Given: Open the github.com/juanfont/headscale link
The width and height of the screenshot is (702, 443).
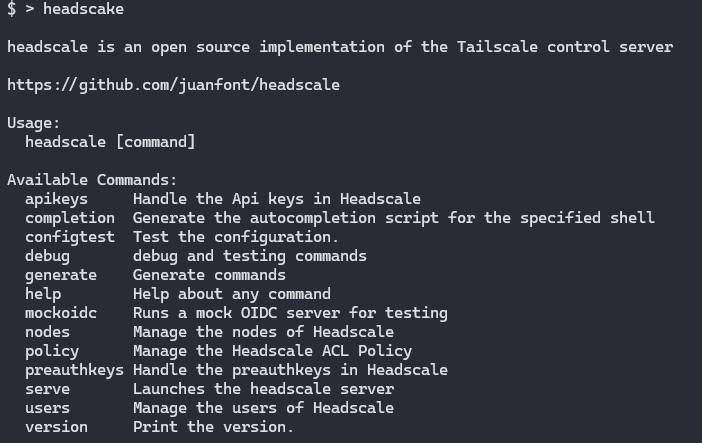Looking at the screenshot, I should click(173, 85).
